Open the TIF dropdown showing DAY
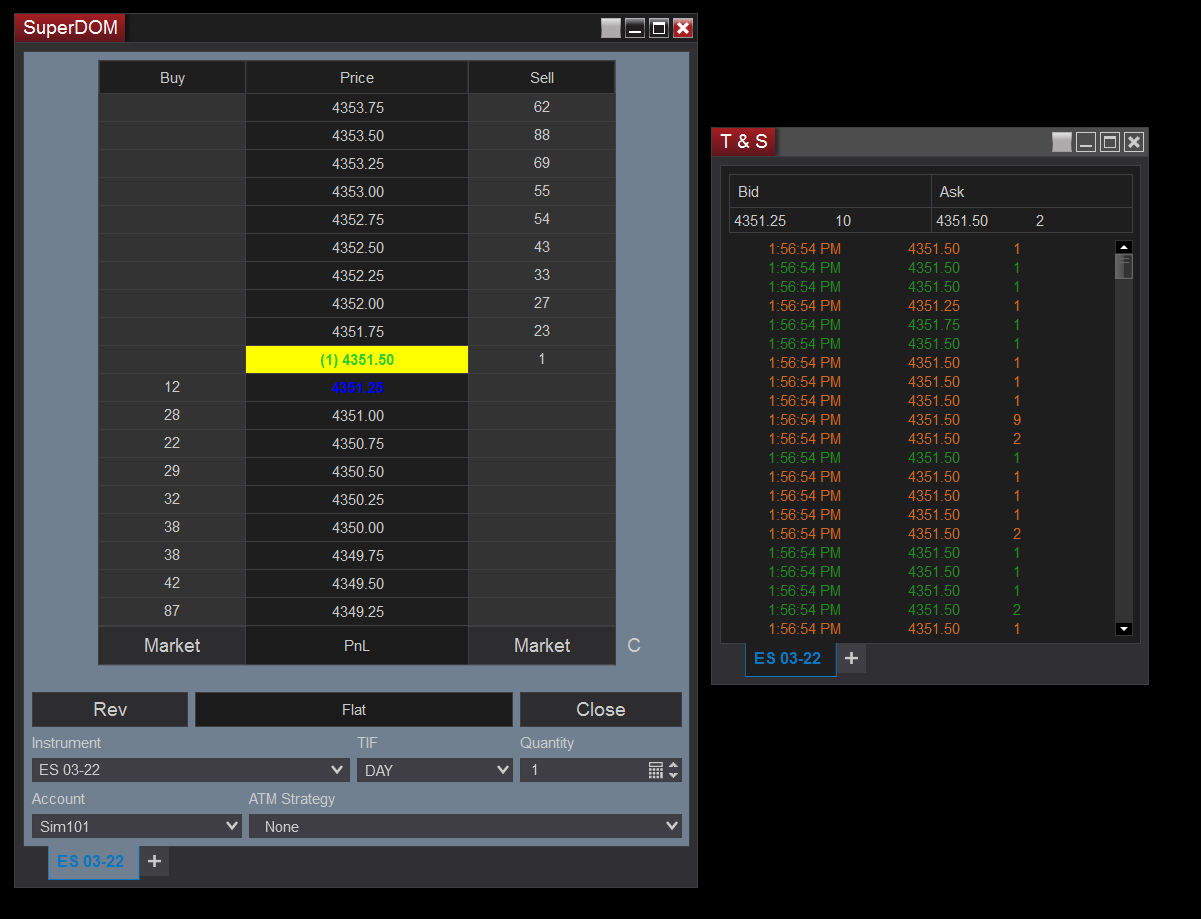Viewport: 1201px width, 919px height. coord(435,770)
